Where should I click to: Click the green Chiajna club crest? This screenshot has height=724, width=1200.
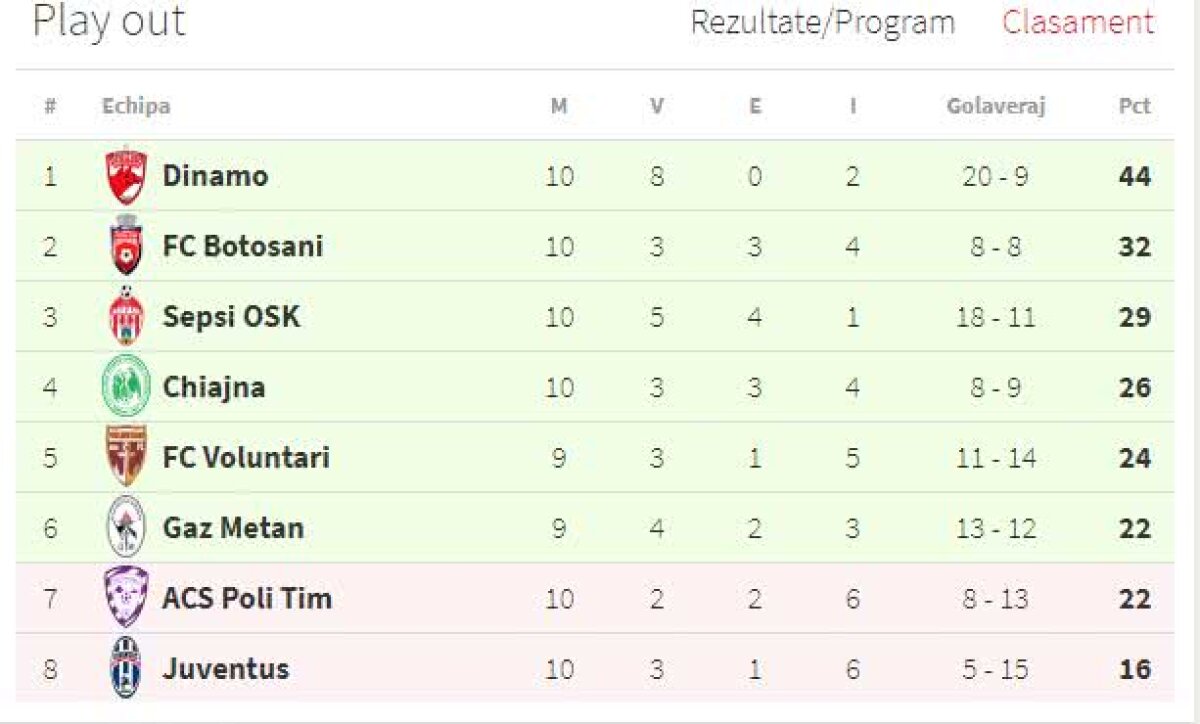(x=127, y=387)
